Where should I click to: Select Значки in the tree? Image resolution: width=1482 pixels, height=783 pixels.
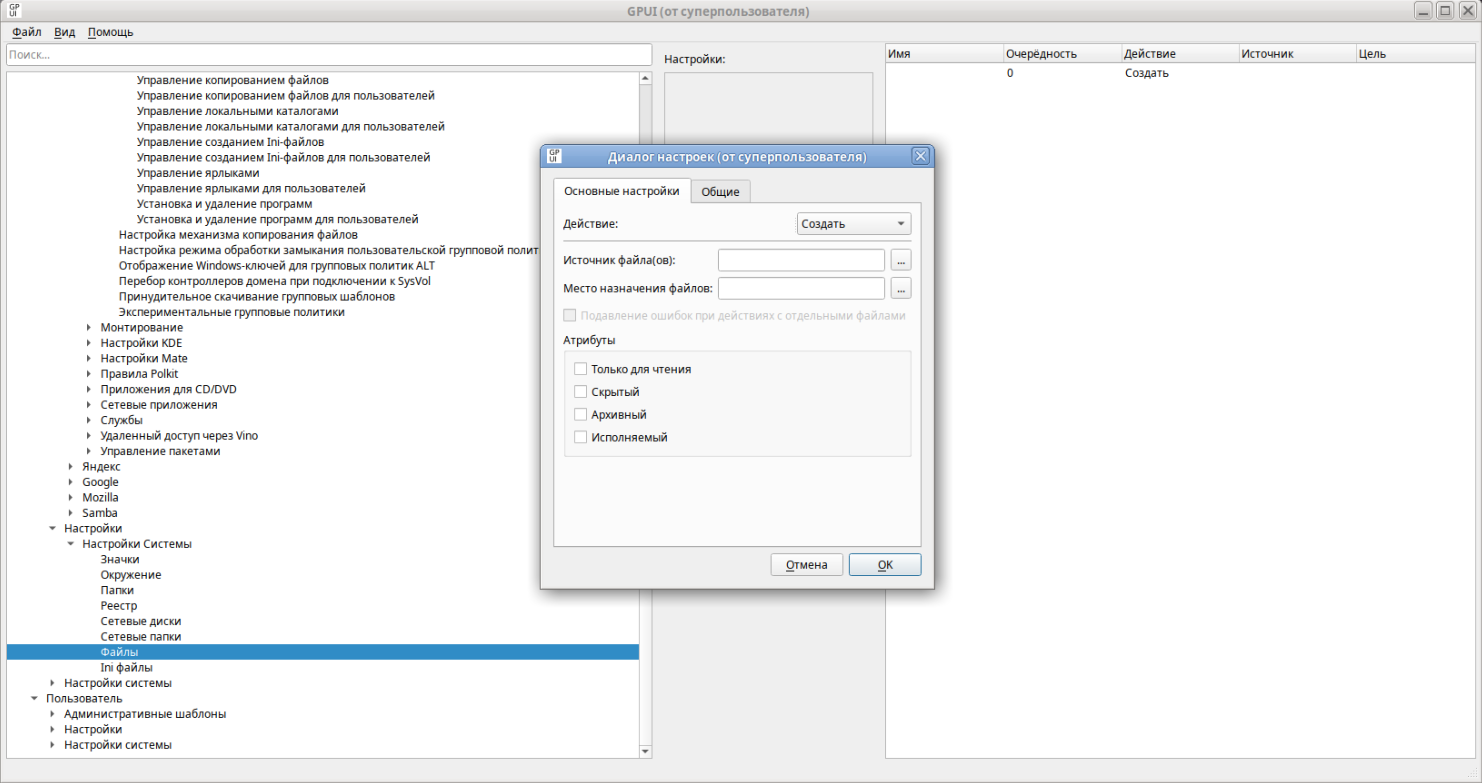click(120, 559)
